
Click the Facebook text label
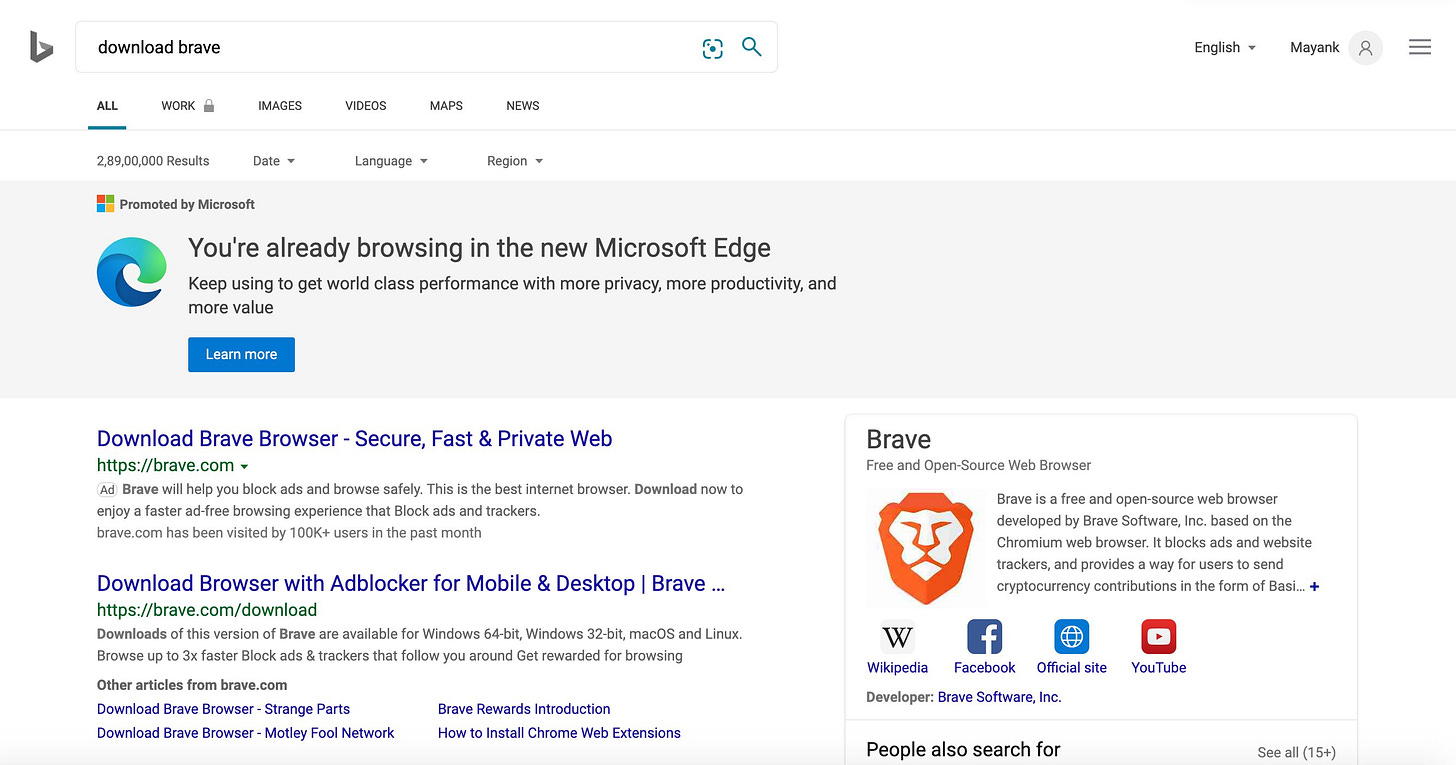984,668
